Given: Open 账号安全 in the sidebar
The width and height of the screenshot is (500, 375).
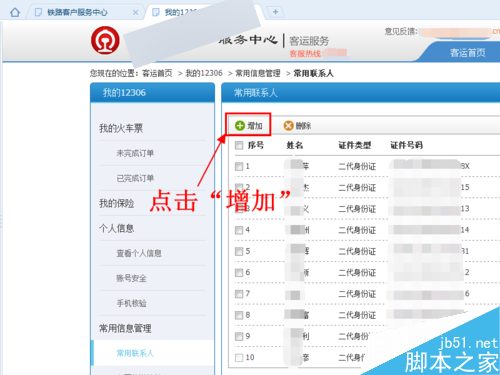Looking at the screenshot, I should [131, 278].
